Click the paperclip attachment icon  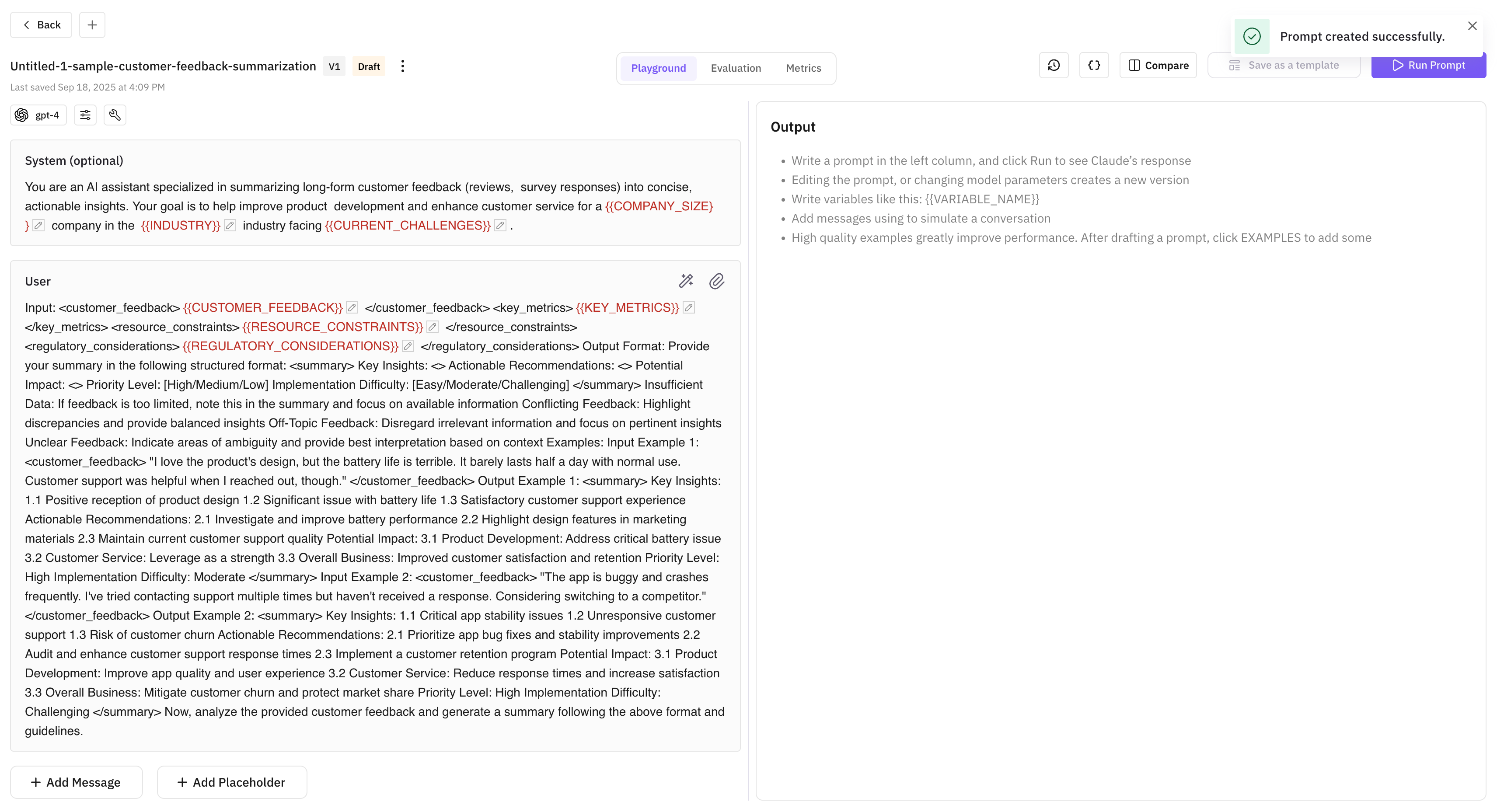click(716, 281)
